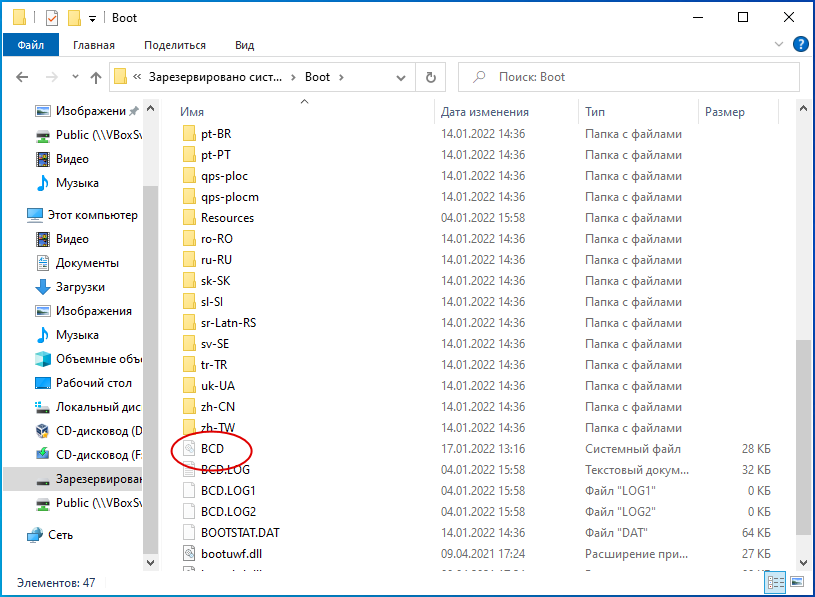
Task: Select the pt-PT folder
Action: pyautogui.click(x=216, y=155)
